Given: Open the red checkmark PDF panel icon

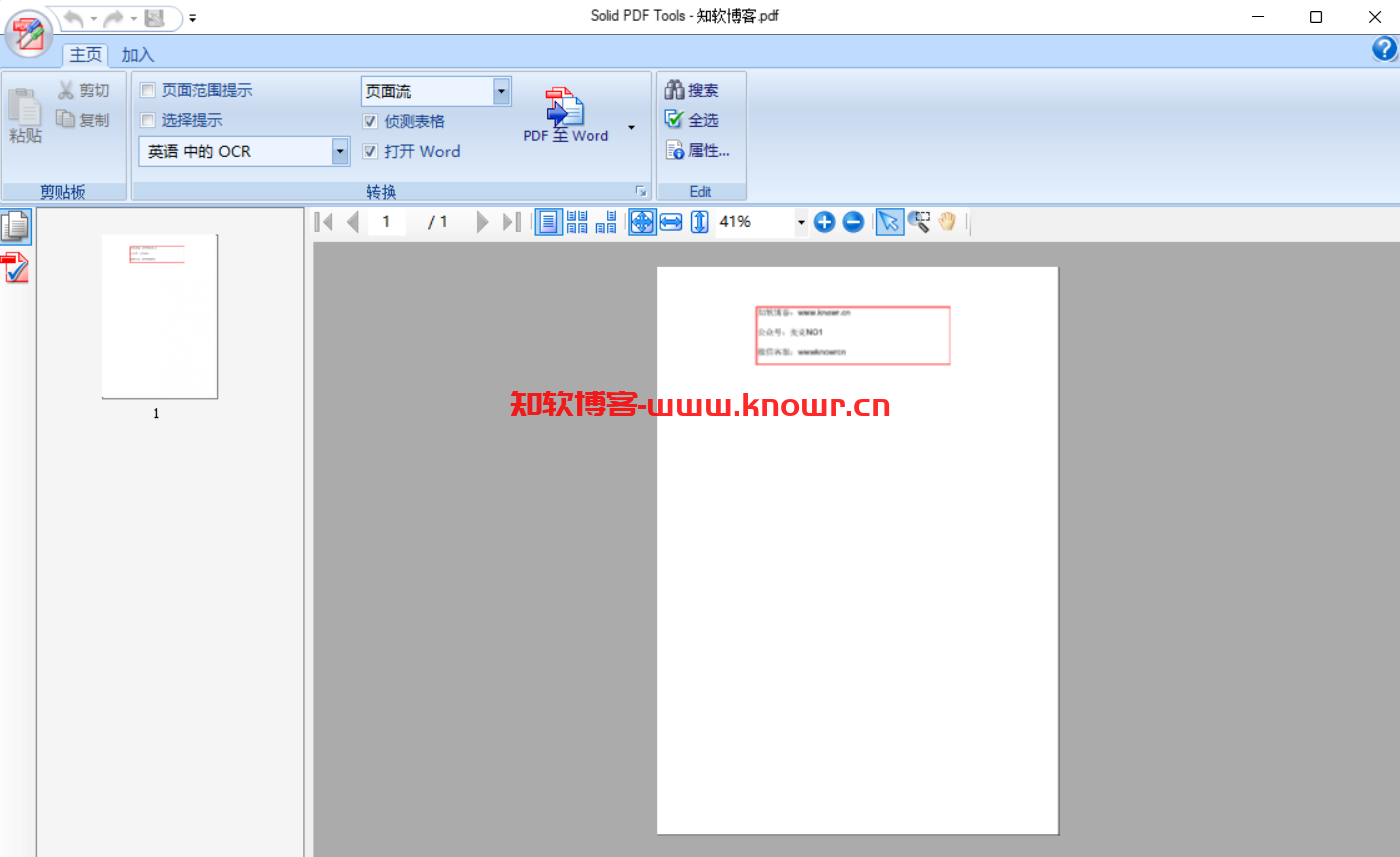Looking at the screenshot, I should pyautogui.click(x=16, y=267).
